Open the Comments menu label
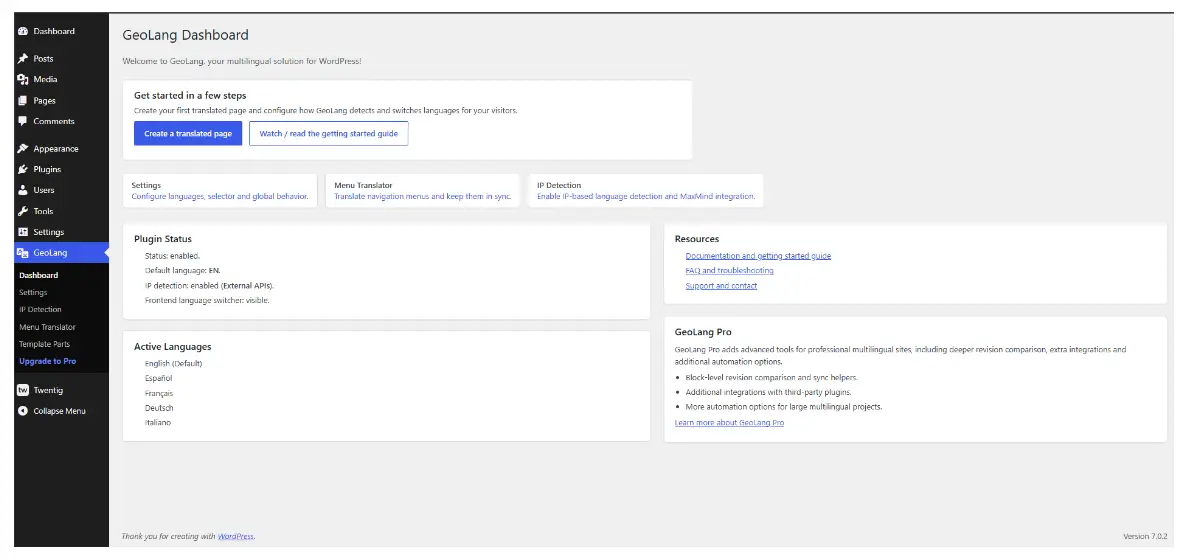Screen dimensions: 1200x560 click(x=54, y=122)
